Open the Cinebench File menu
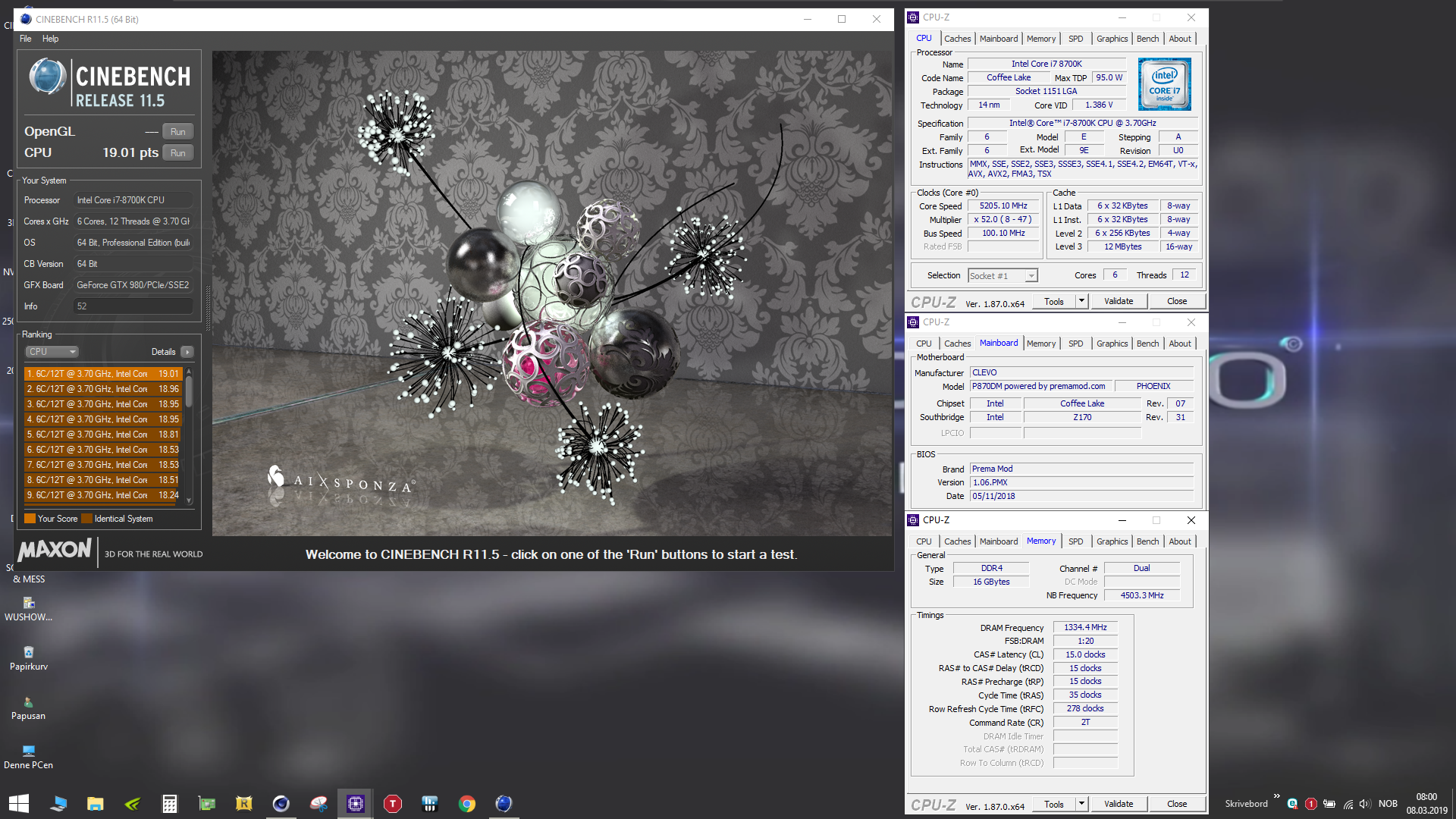The image size is (1456, 819). click(x=26, y=39)
